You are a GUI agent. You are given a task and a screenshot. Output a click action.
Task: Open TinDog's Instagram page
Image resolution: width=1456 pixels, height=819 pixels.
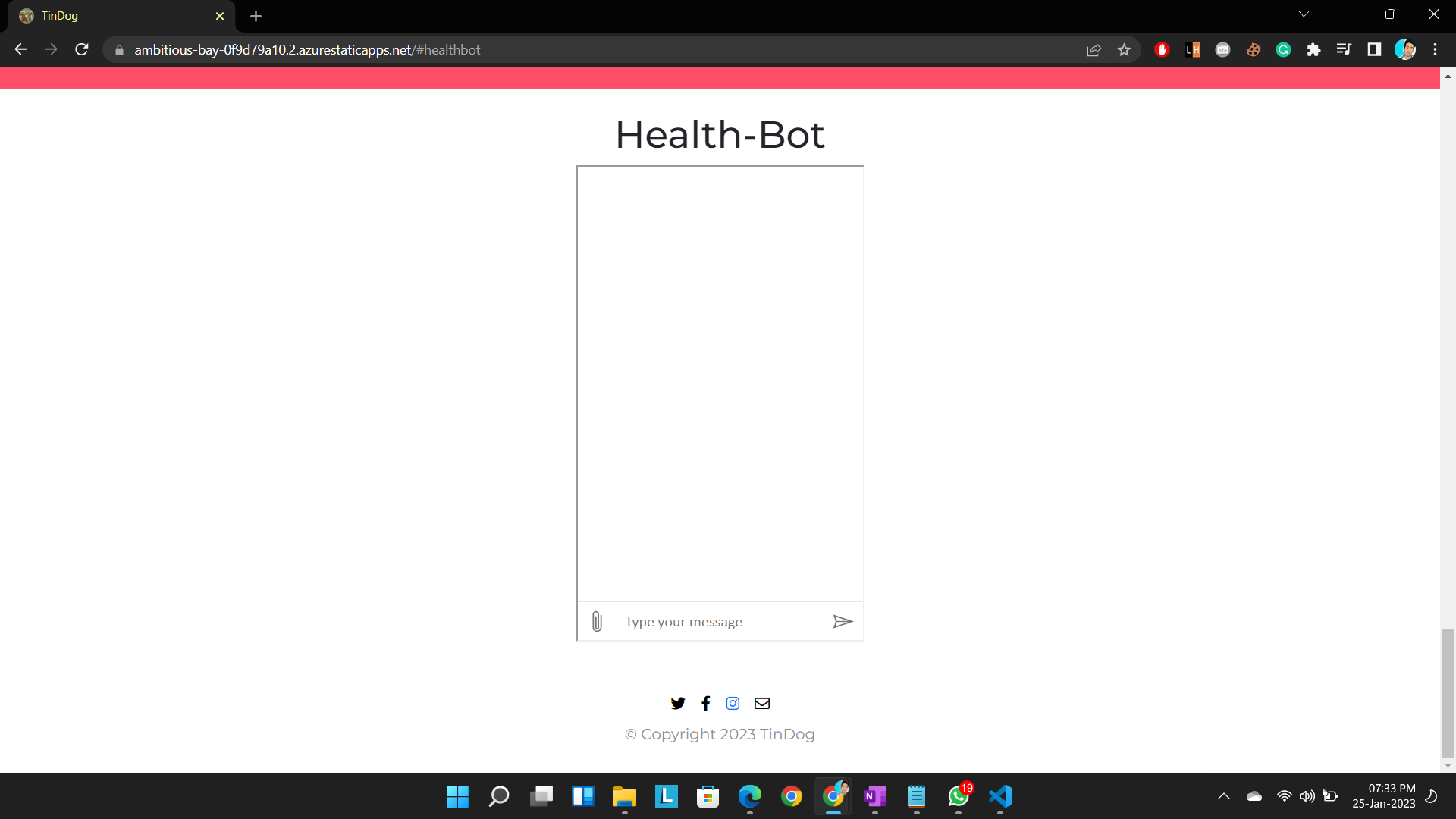pos(733,703)
